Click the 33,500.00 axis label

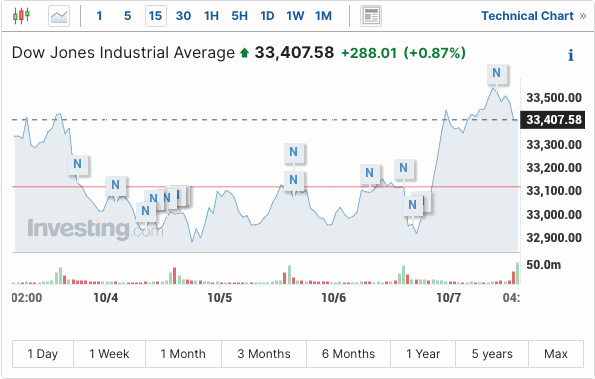tap(554, 98)
